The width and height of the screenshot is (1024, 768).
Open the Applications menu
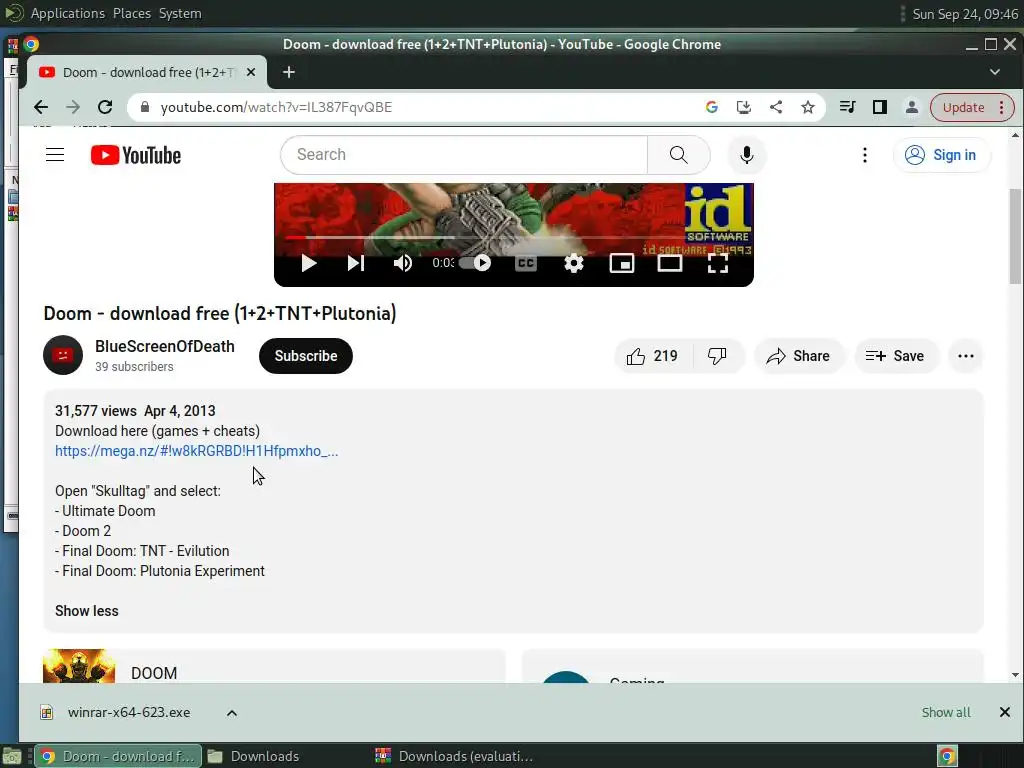pyautogui.click(x=67, y=13)
